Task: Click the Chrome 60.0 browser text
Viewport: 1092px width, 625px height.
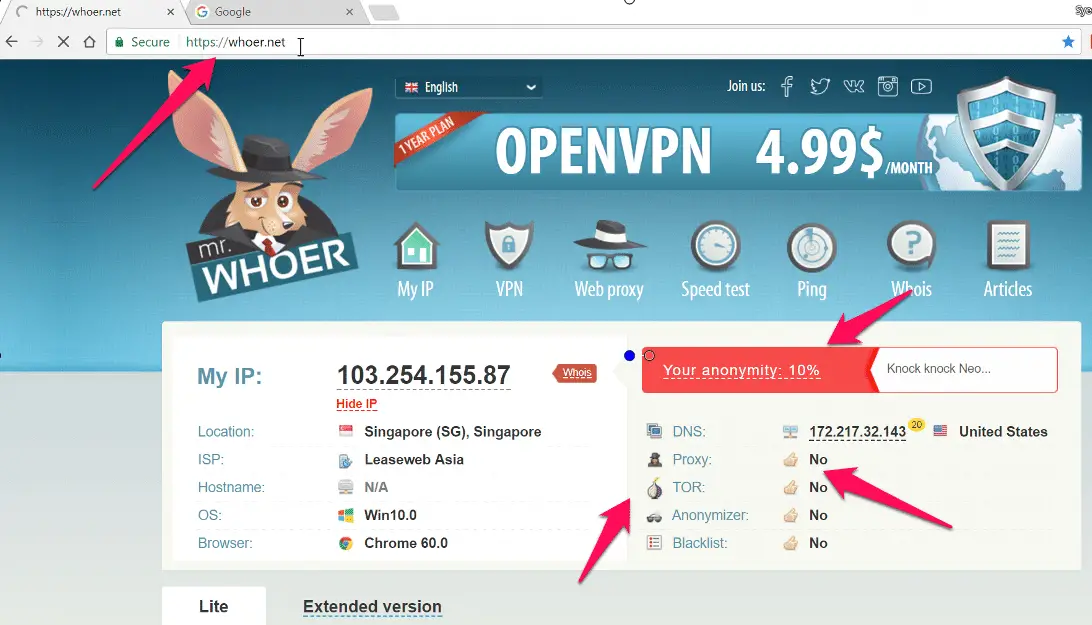Action: tap(406, 543)
